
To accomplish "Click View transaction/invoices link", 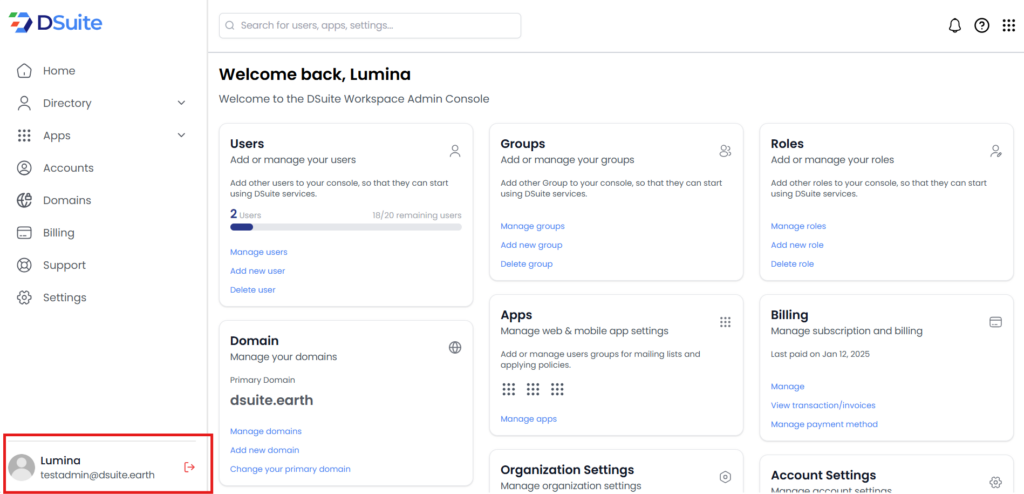I will tap(823, 405).
